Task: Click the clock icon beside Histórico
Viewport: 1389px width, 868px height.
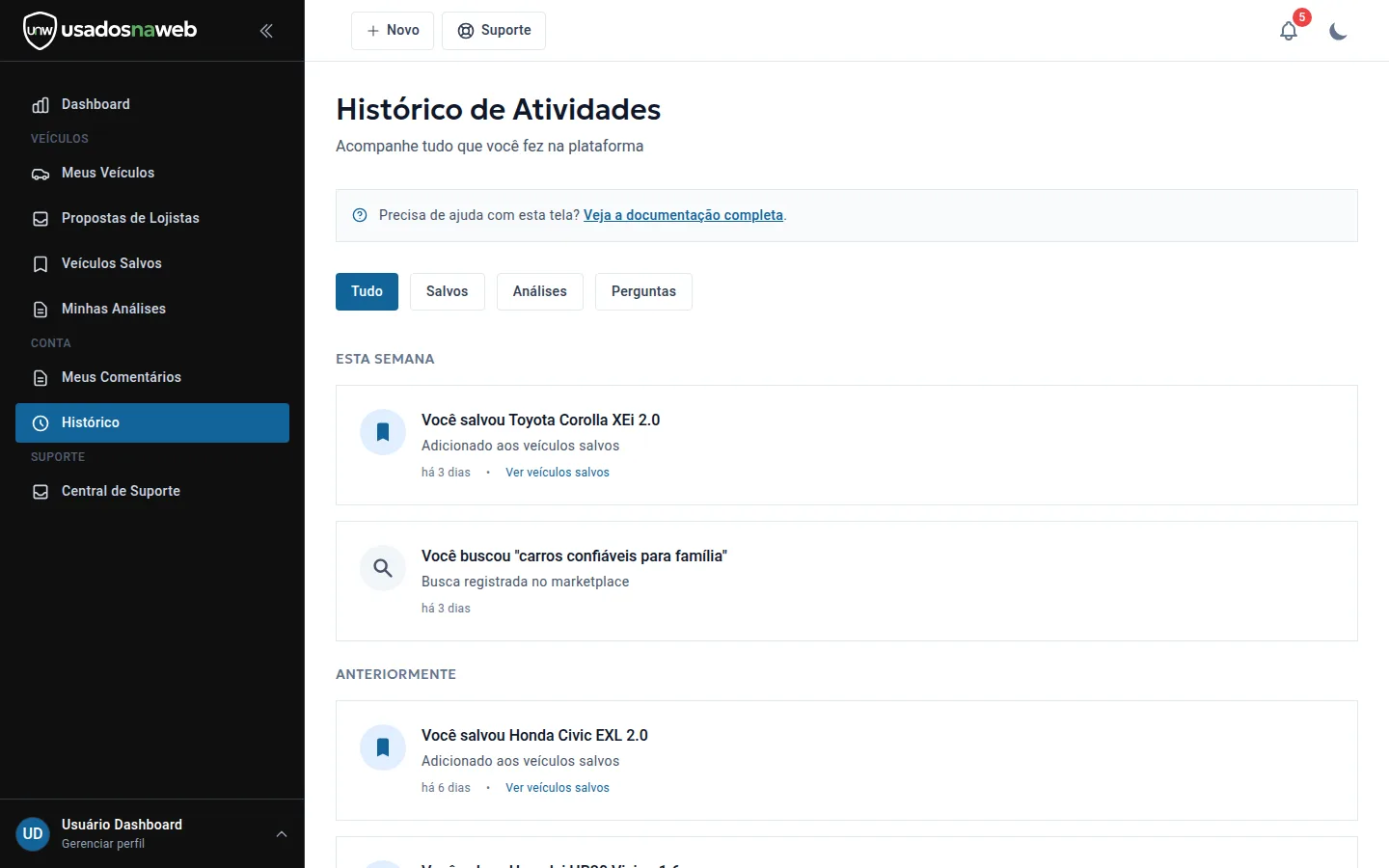Action: [x=41, y=423]
